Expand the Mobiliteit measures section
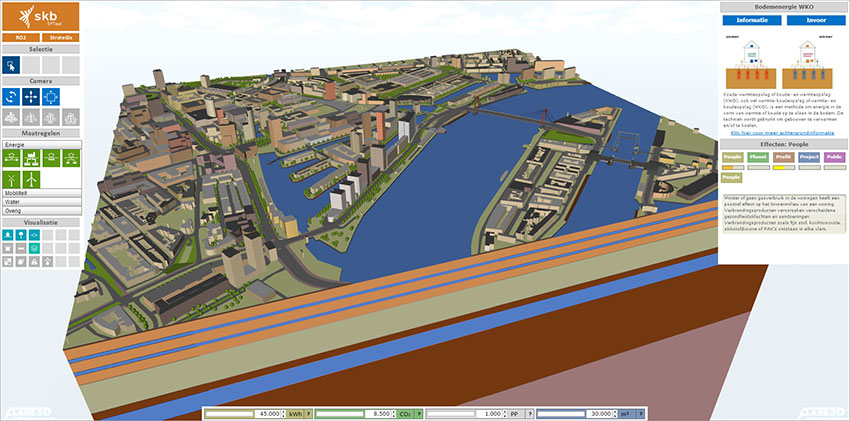 pyautogui.click(x=40, y=193)
